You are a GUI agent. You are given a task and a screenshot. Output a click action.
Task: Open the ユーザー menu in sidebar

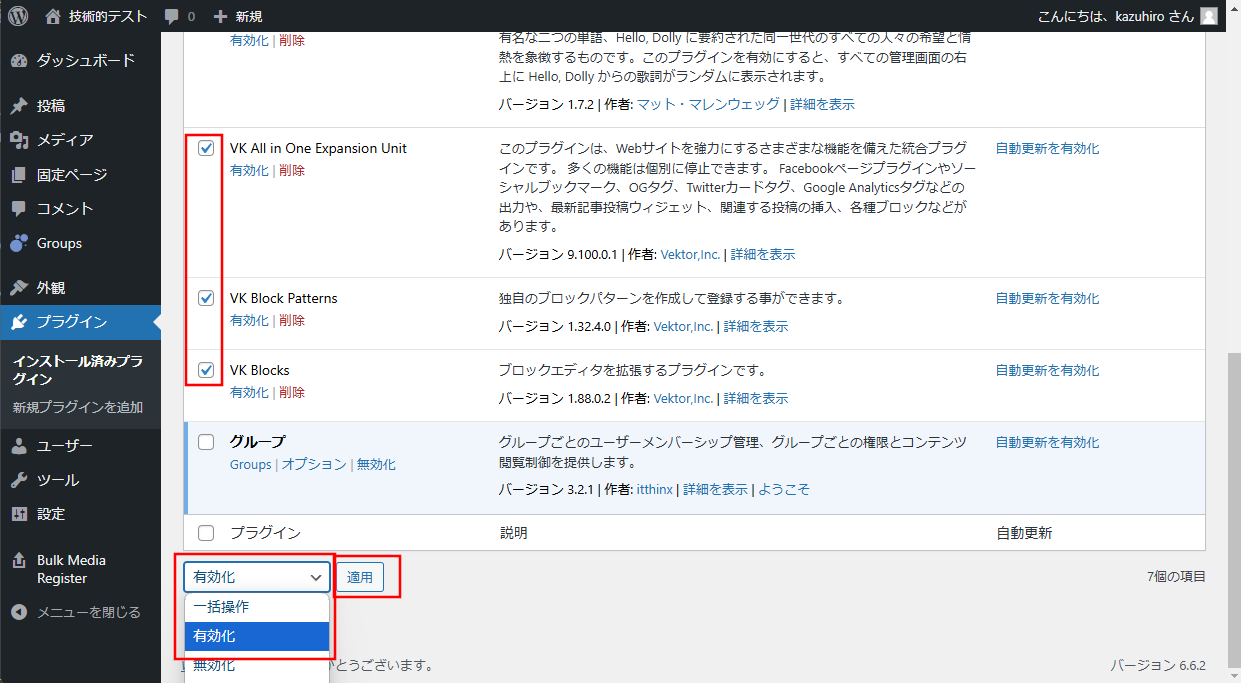click(x=65, y=446)
